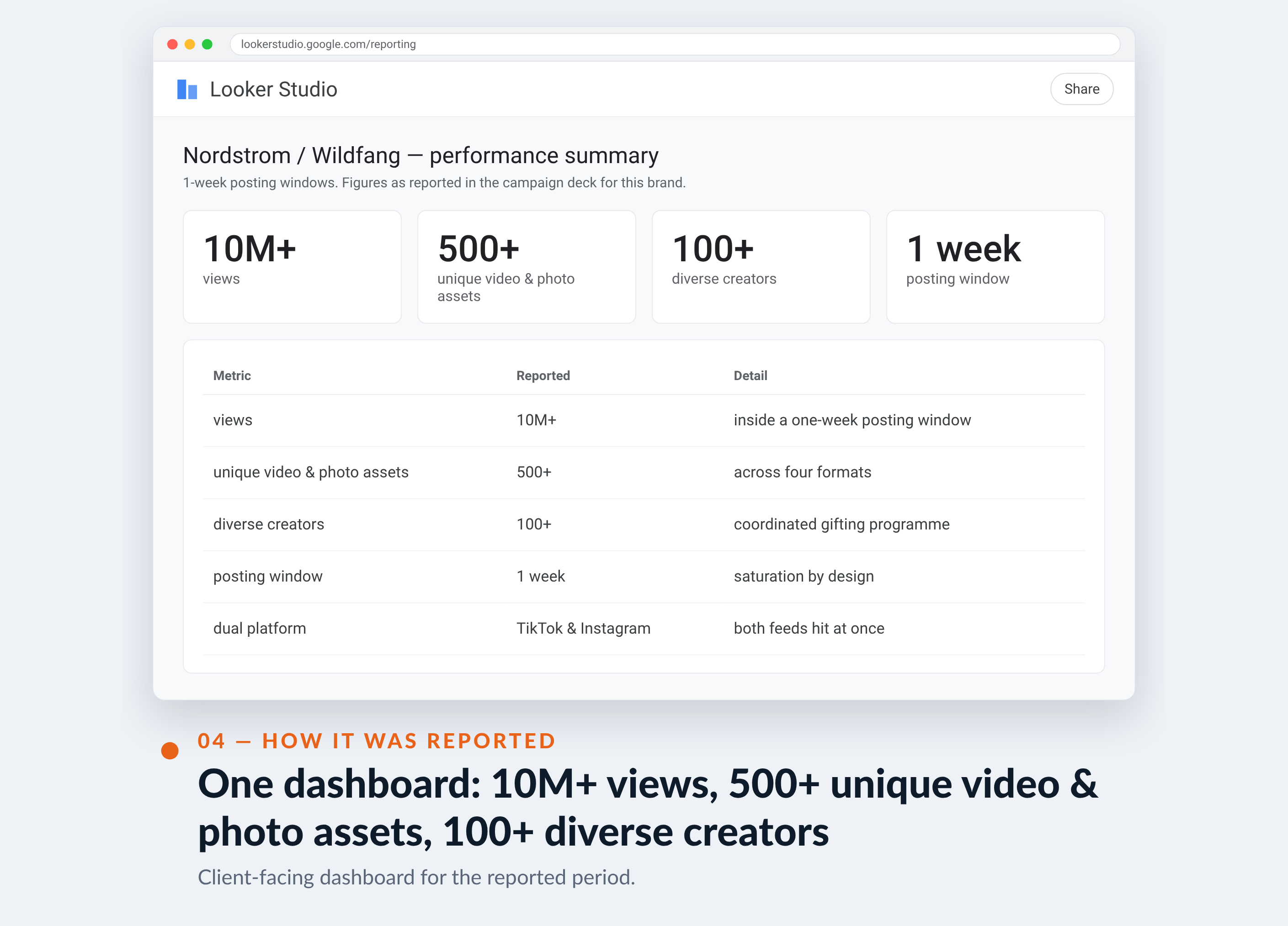Click 'inside a one-week posting window' detail

click(852, 420)
